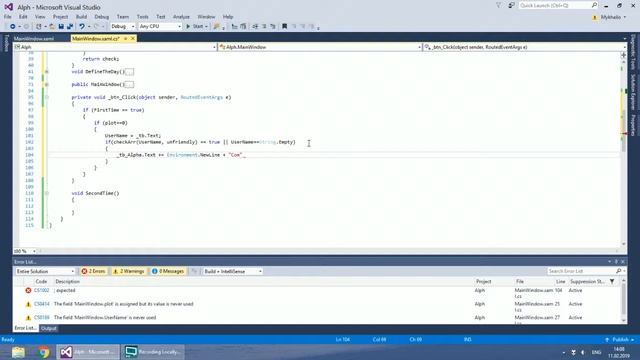The width and height of the screenshot is (640, 360).
Task: Open warning code link CS0414
Action: 41,304
